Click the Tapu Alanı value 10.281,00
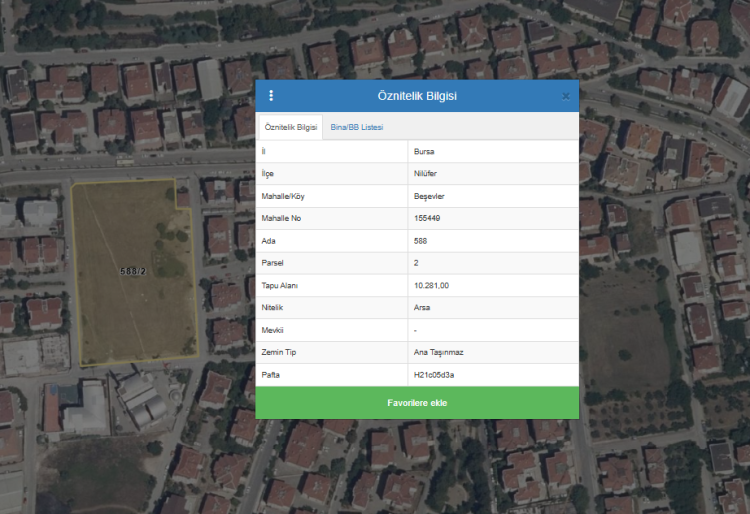 click(431, 286)
